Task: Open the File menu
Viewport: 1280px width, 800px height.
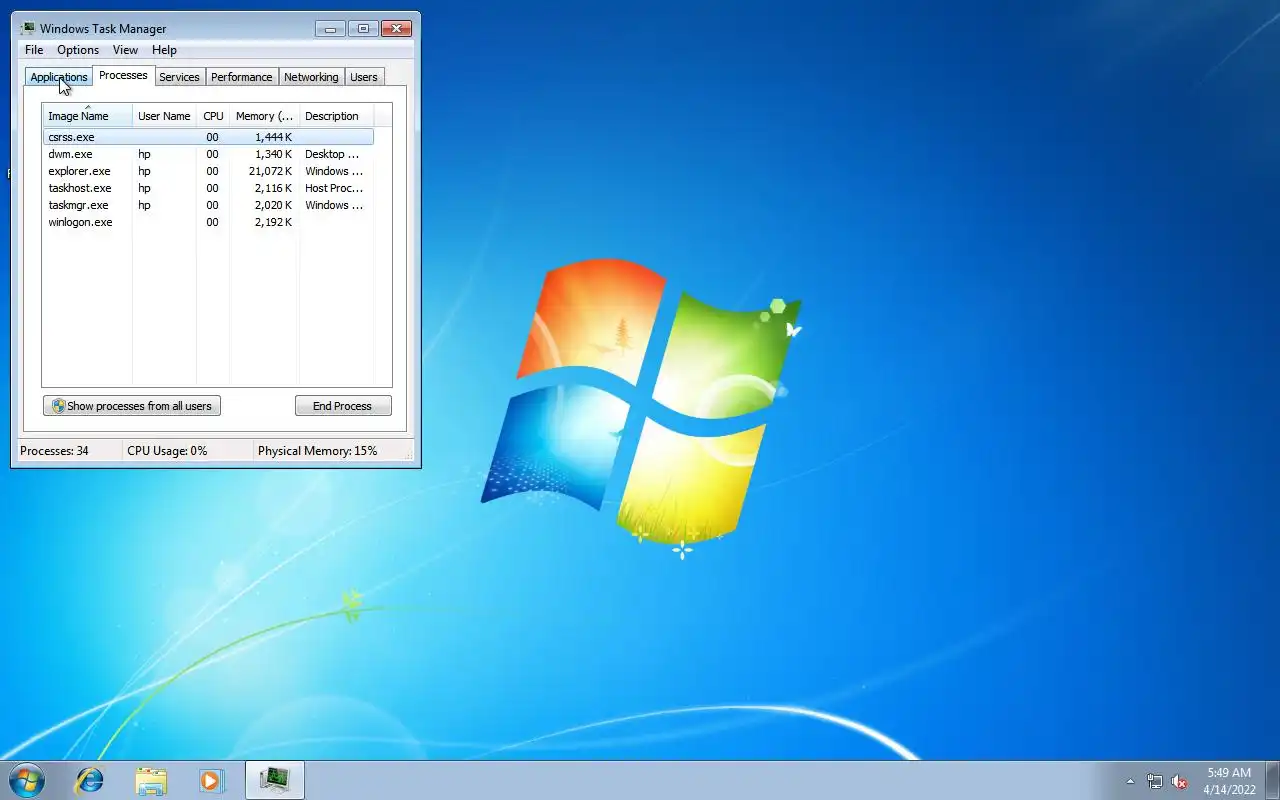Action: point(34,50)
